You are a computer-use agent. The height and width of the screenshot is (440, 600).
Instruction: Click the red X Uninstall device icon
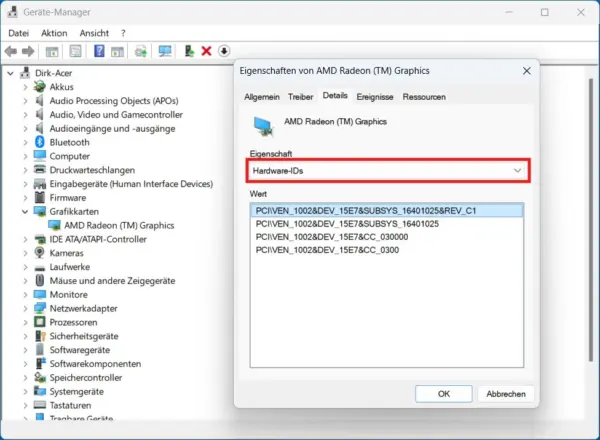coord(206,51)
